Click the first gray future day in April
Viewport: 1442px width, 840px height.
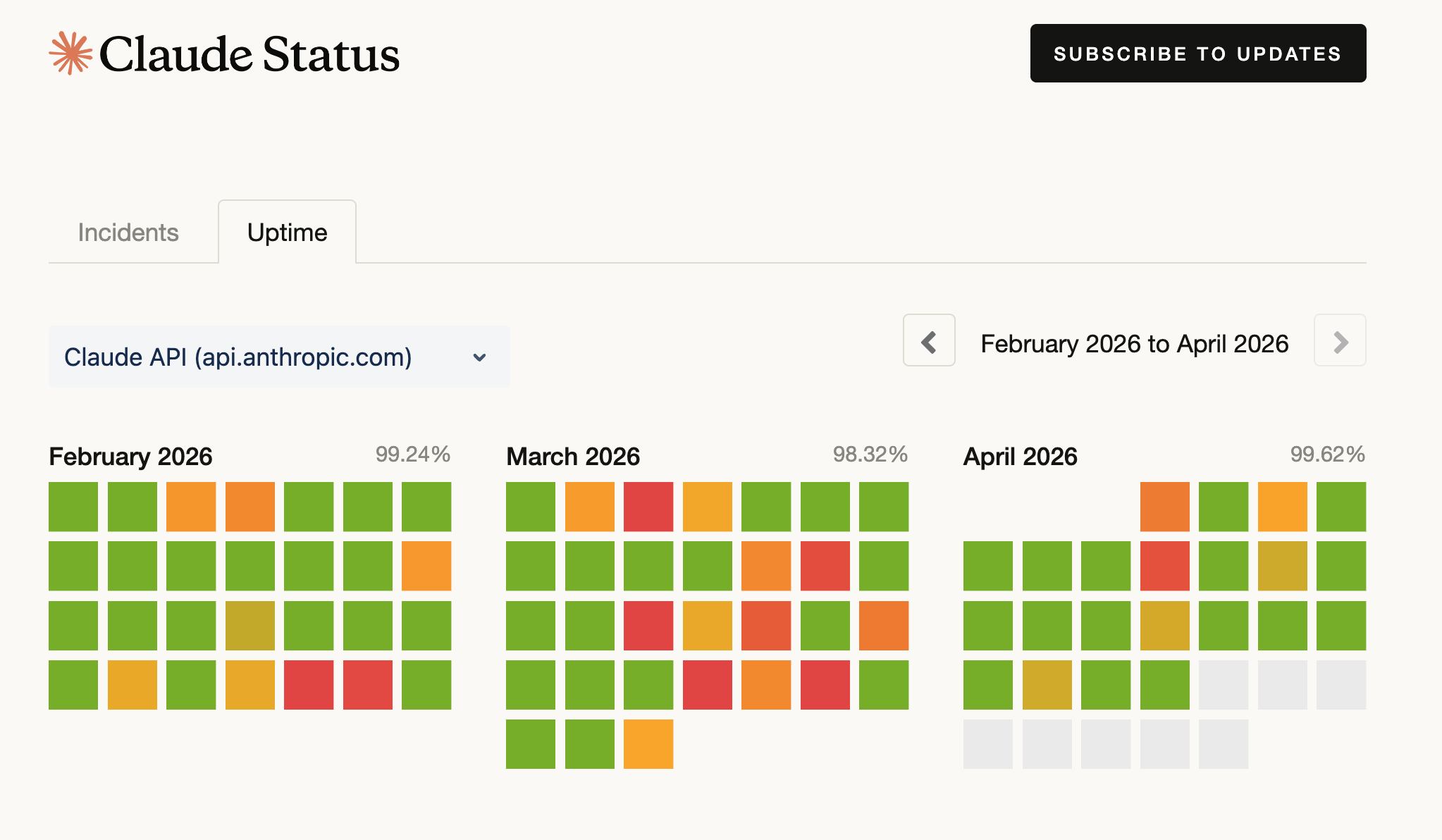[1224, 685]
